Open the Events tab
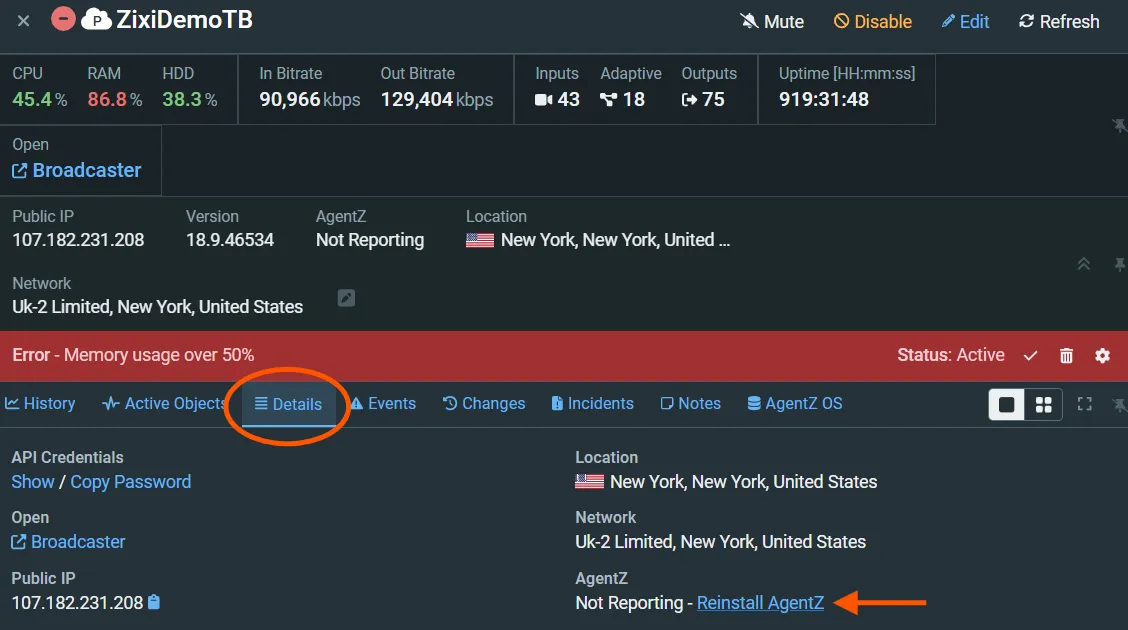 point(383,403)
